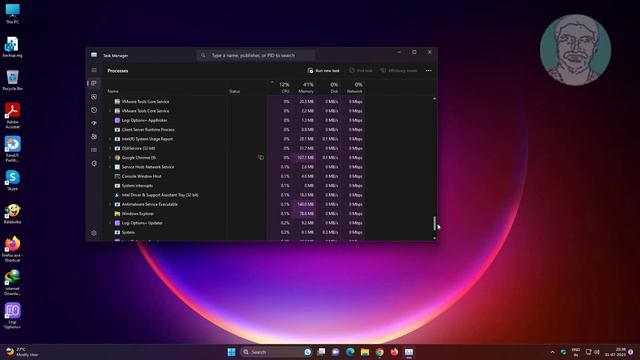Image resolution: width=640 pixels, height=360 pixels.
Task: Open Task Manager Settings gear icon
Action: [94, 233]
